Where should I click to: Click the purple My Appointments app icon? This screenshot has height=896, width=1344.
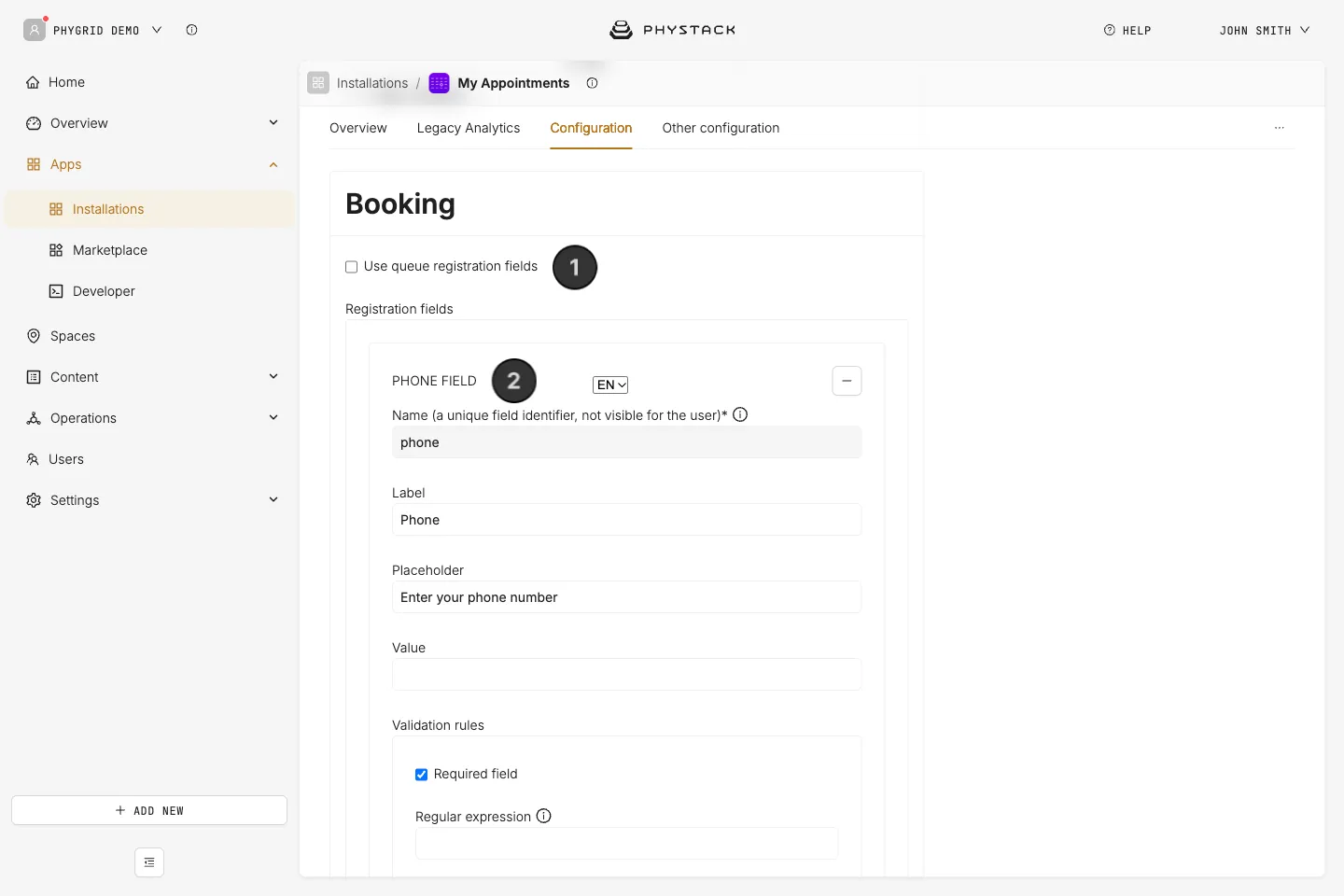point(439,83)
